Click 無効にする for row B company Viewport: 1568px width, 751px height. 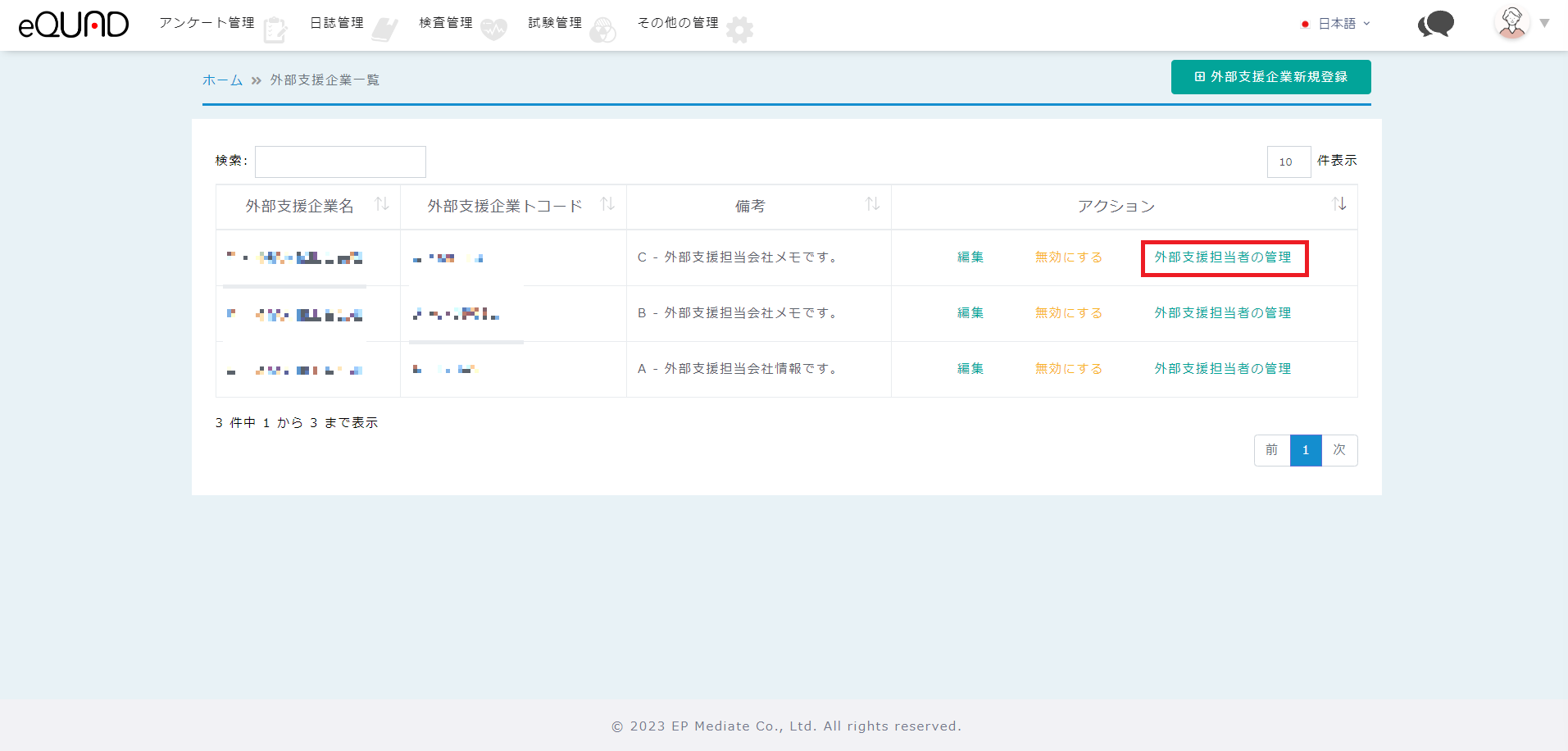1068,313
